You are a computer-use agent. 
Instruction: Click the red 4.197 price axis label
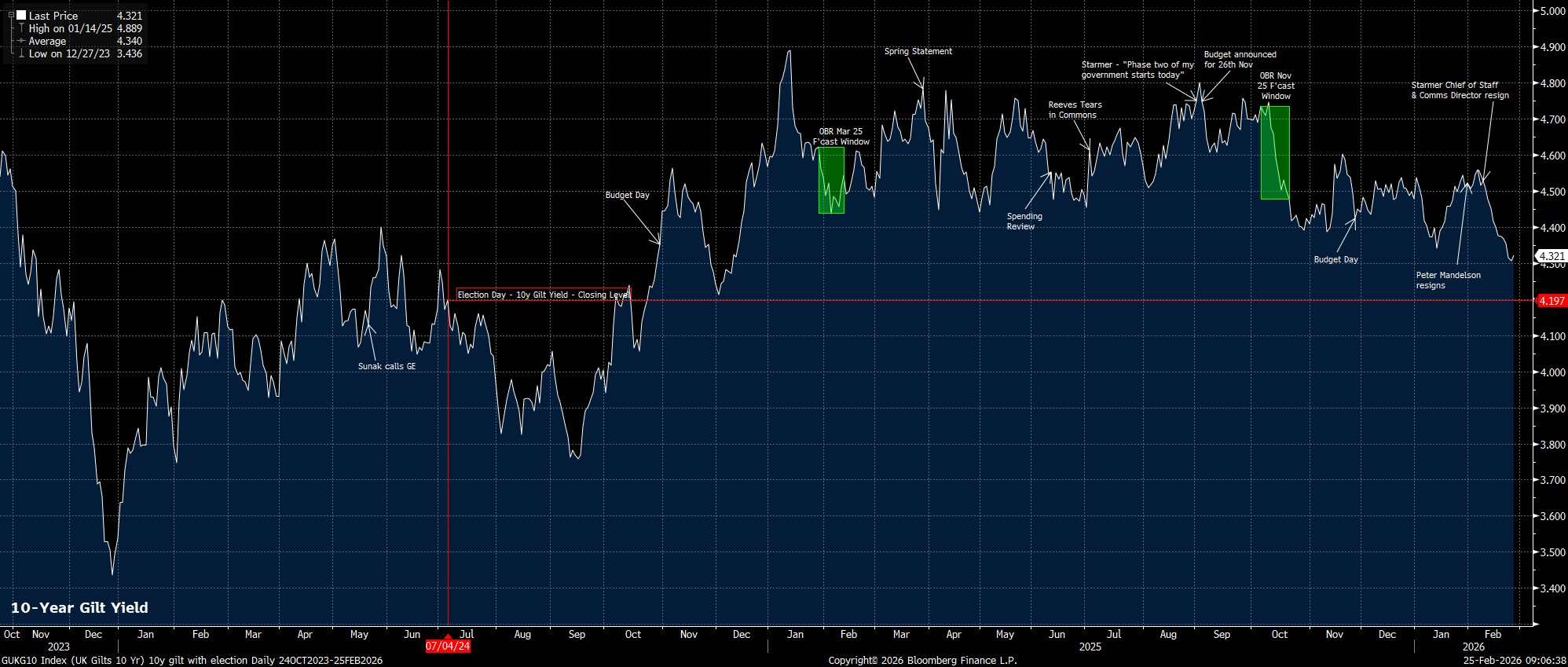(1551, 301)
